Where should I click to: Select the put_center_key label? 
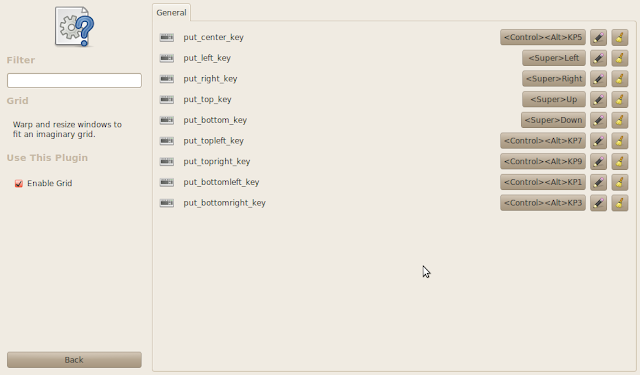click(x=213, y=38)
